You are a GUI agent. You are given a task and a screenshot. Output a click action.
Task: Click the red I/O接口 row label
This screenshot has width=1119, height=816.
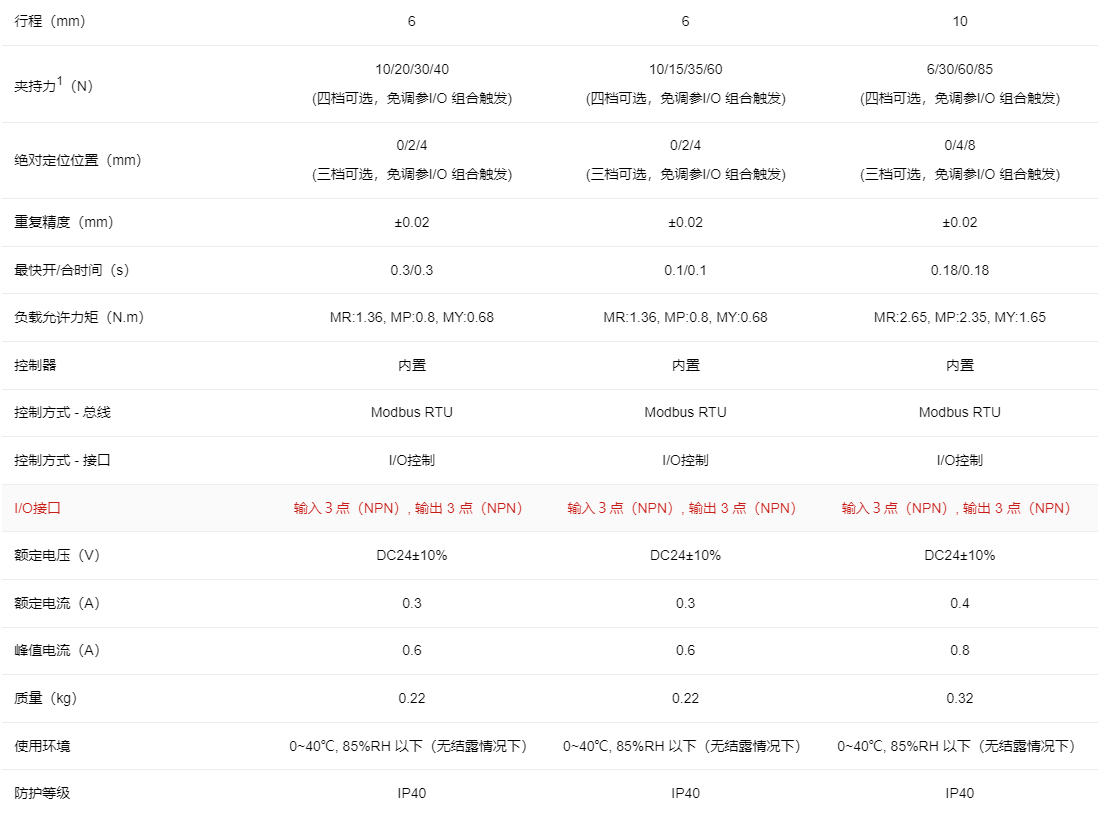tap(38, 508)
